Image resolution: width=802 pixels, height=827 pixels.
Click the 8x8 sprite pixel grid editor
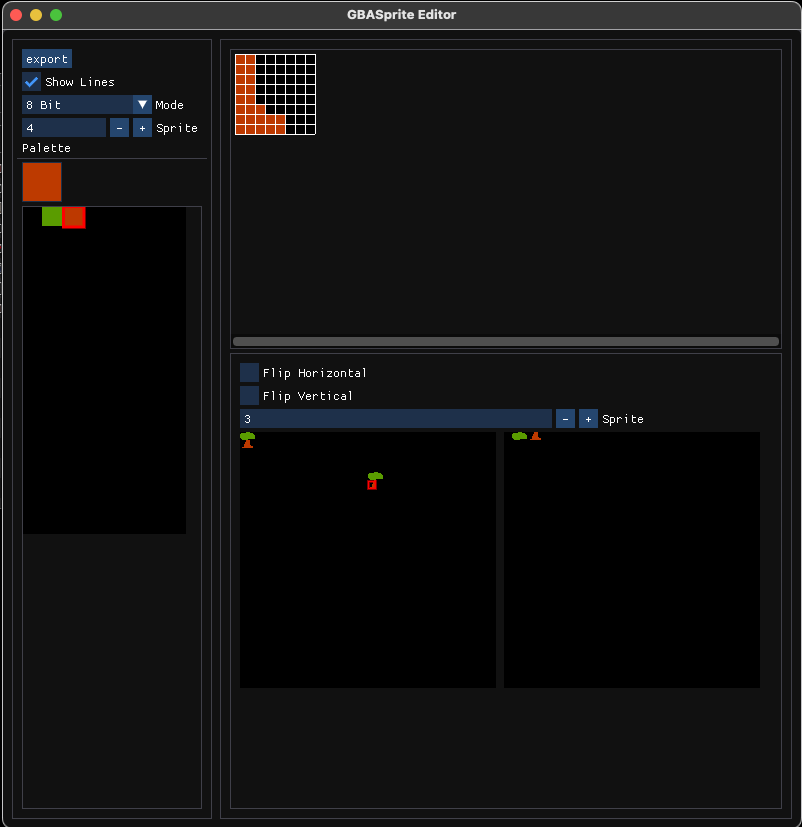pyautogui.click(x=275, y=94)
